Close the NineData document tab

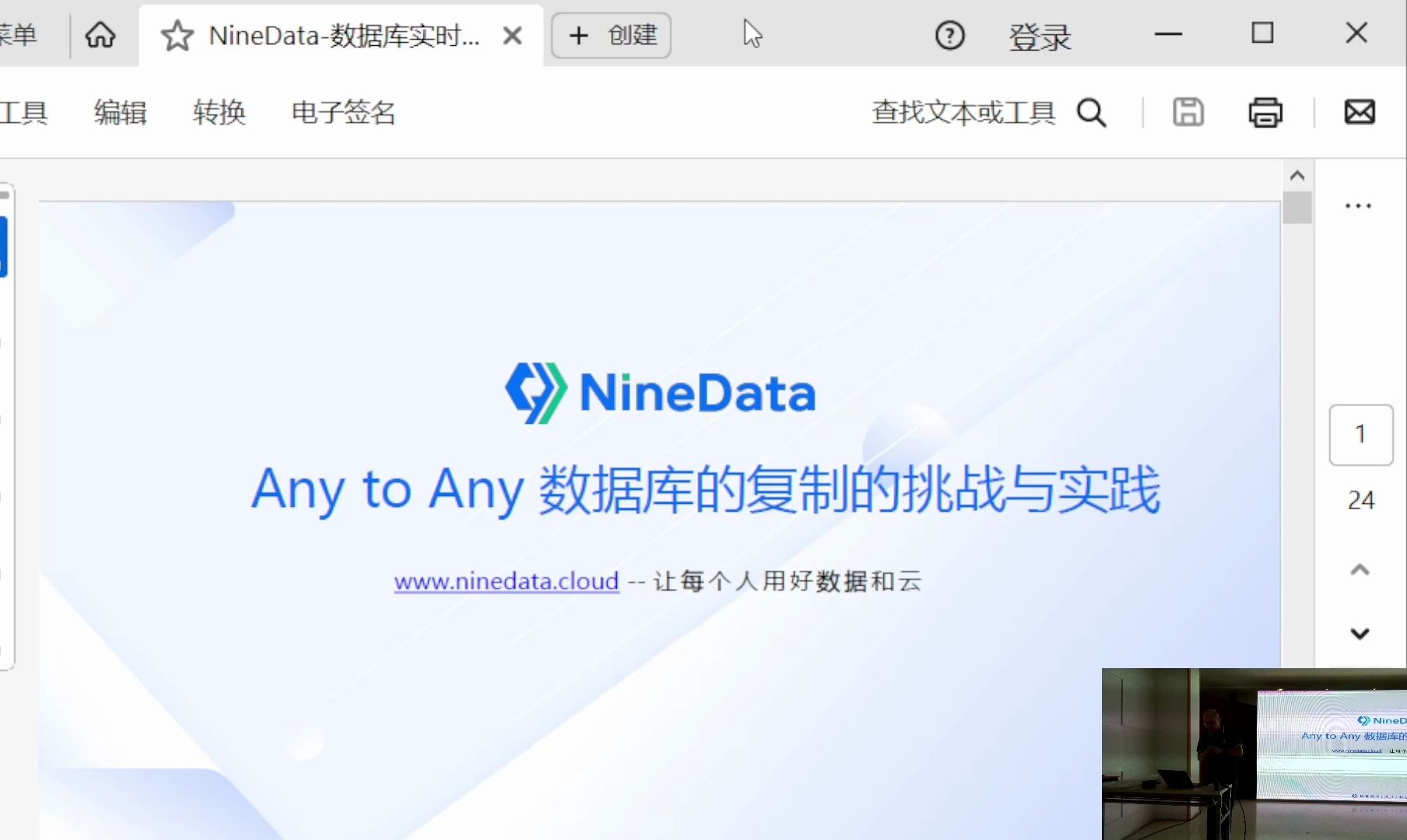coord(512,36)
